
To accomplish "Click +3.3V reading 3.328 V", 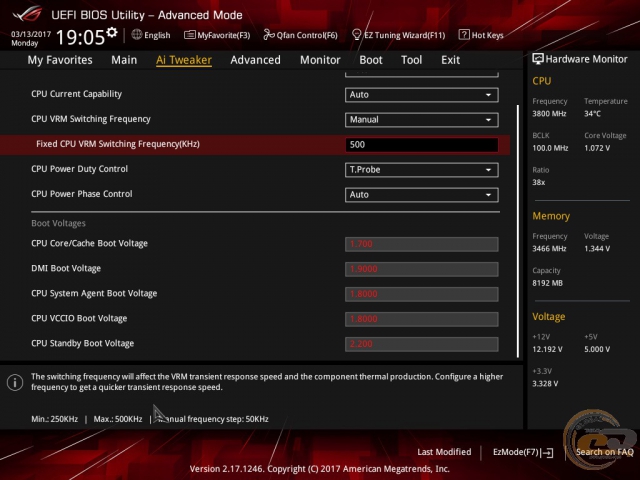I will pyautogui.click(x=545, y=384).
